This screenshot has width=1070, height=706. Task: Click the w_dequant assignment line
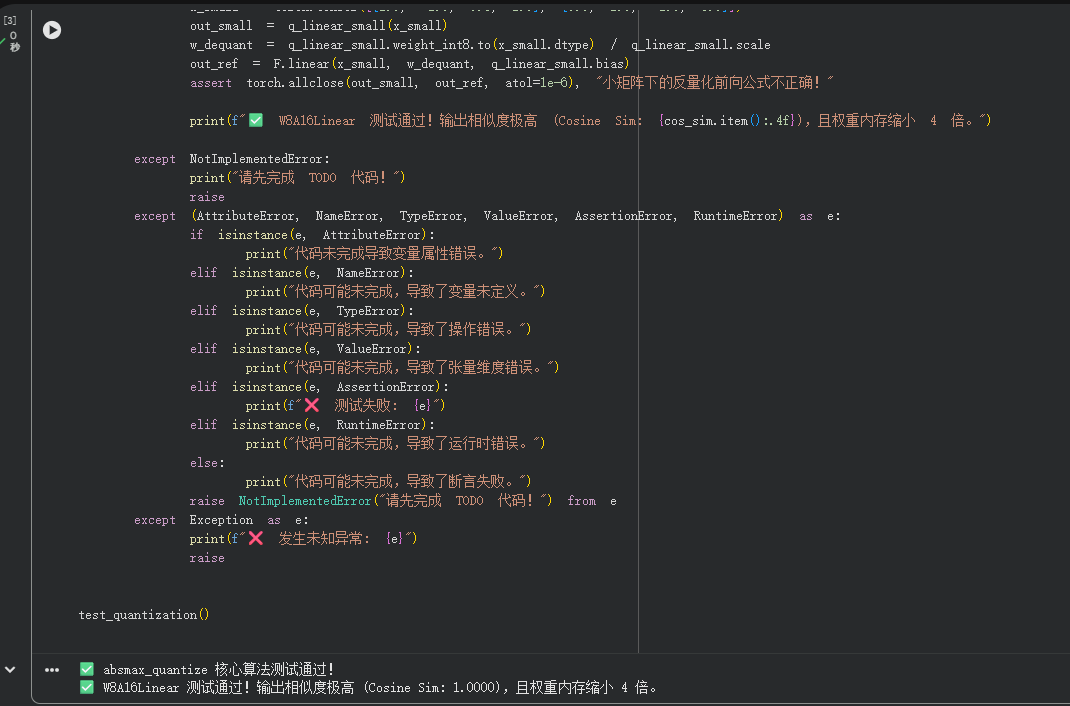coord(480,44)
